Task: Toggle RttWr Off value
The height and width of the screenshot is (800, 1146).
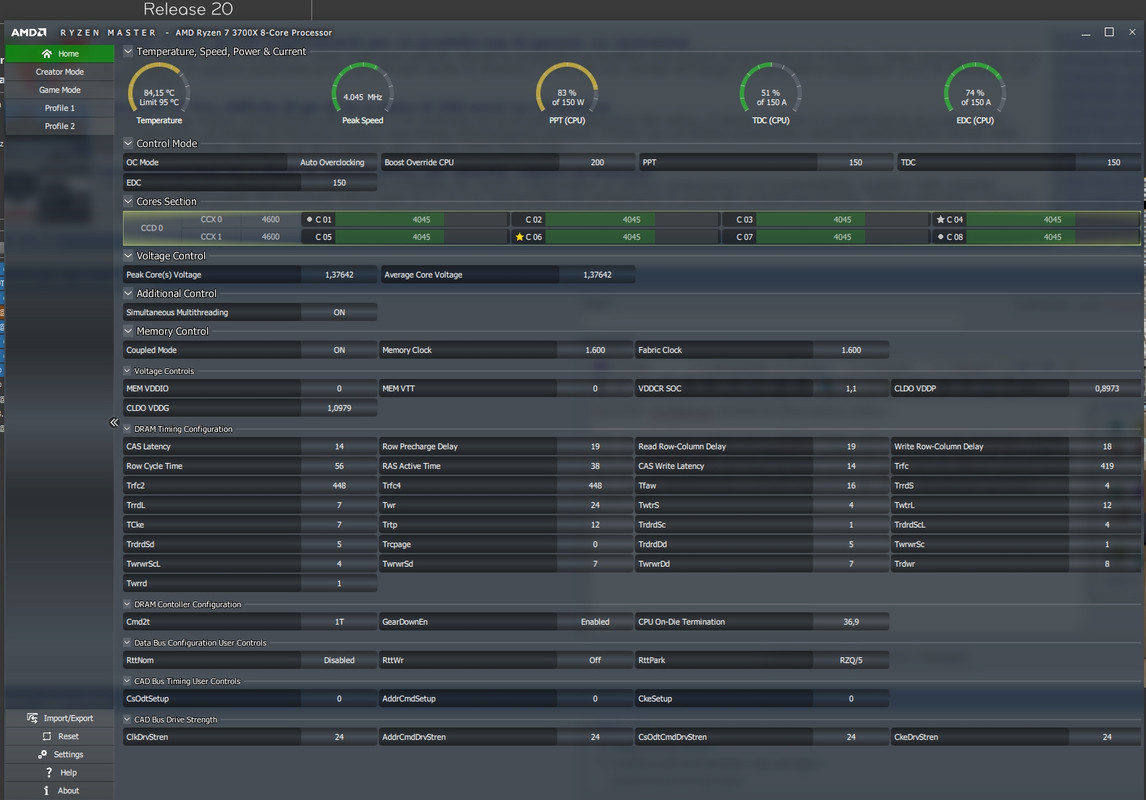Action: (x=595, y=660)
